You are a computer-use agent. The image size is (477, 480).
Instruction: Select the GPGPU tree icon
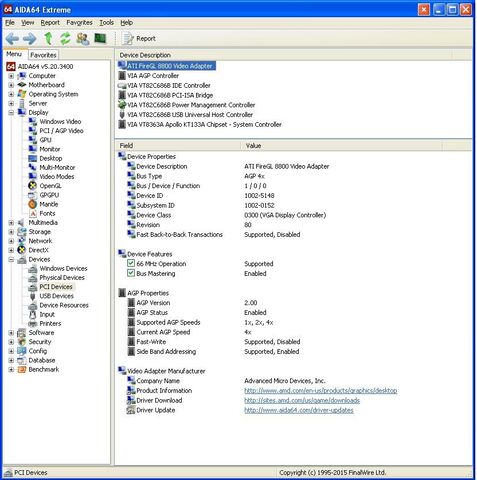(33, 195)
